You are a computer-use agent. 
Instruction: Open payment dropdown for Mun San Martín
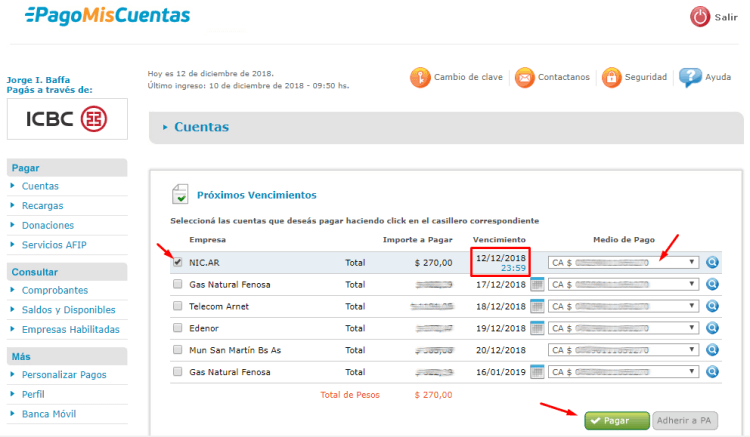pyautogui.click(x=623, y=350)
